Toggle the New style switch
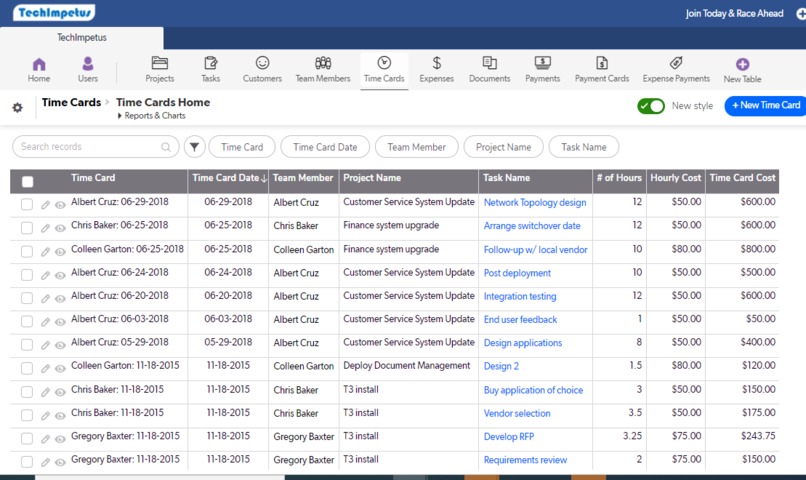The image size is (806, 480). (651, 106)
